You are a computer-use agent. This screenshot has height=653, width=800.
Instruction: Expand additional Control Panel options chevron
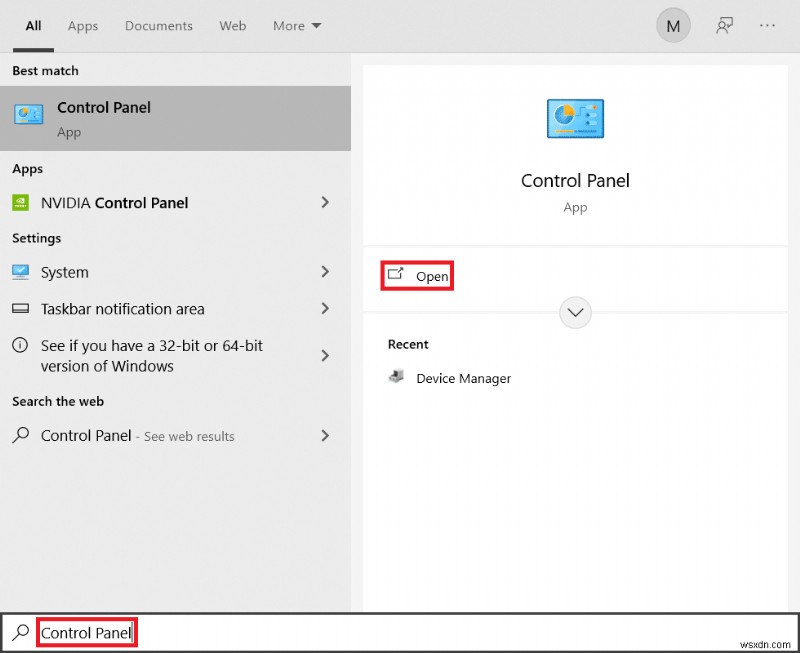[575, 312]
